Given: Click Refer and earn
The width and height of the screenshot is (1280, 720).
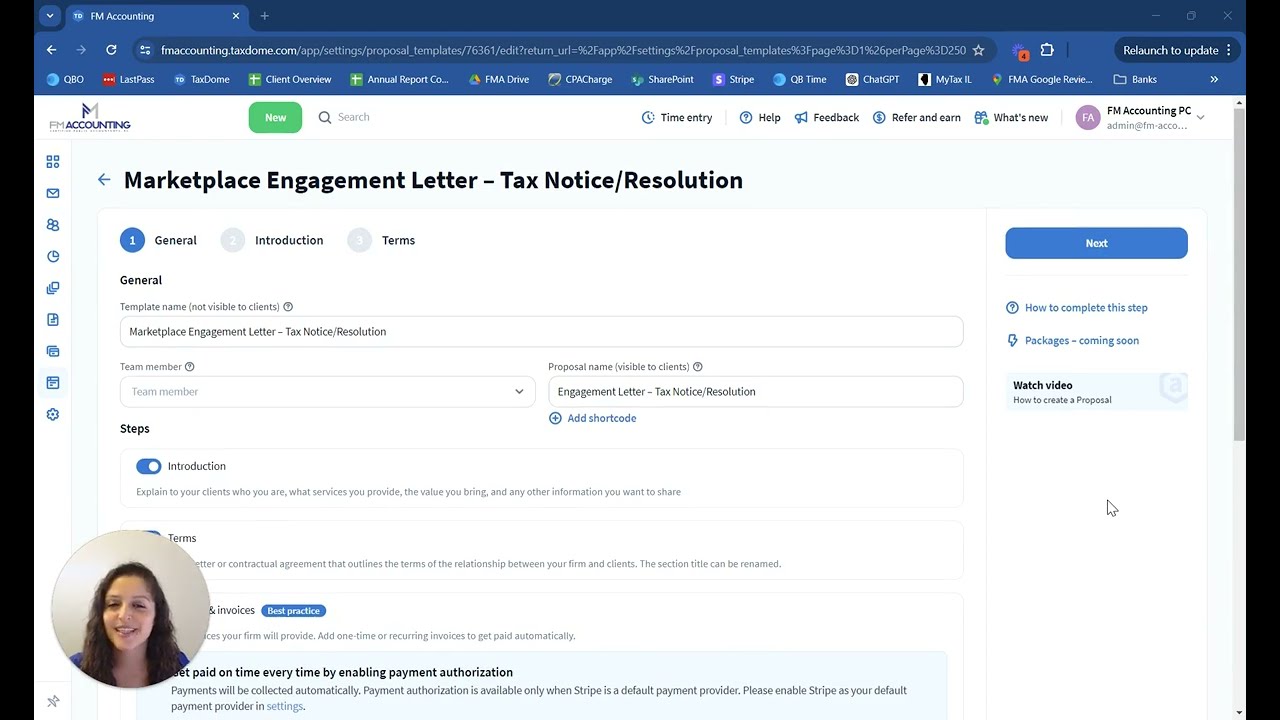Looking at the screenshot, I should point(916,118).
